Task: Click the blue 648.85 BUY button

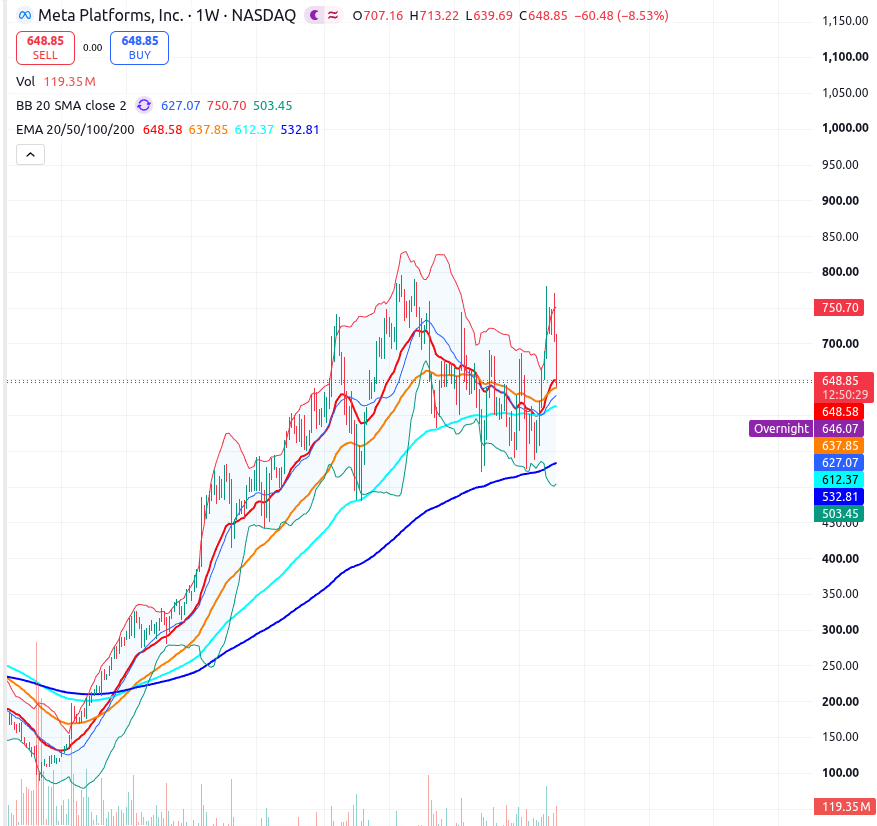Action: pyautogui.click(x=139, y=48)
